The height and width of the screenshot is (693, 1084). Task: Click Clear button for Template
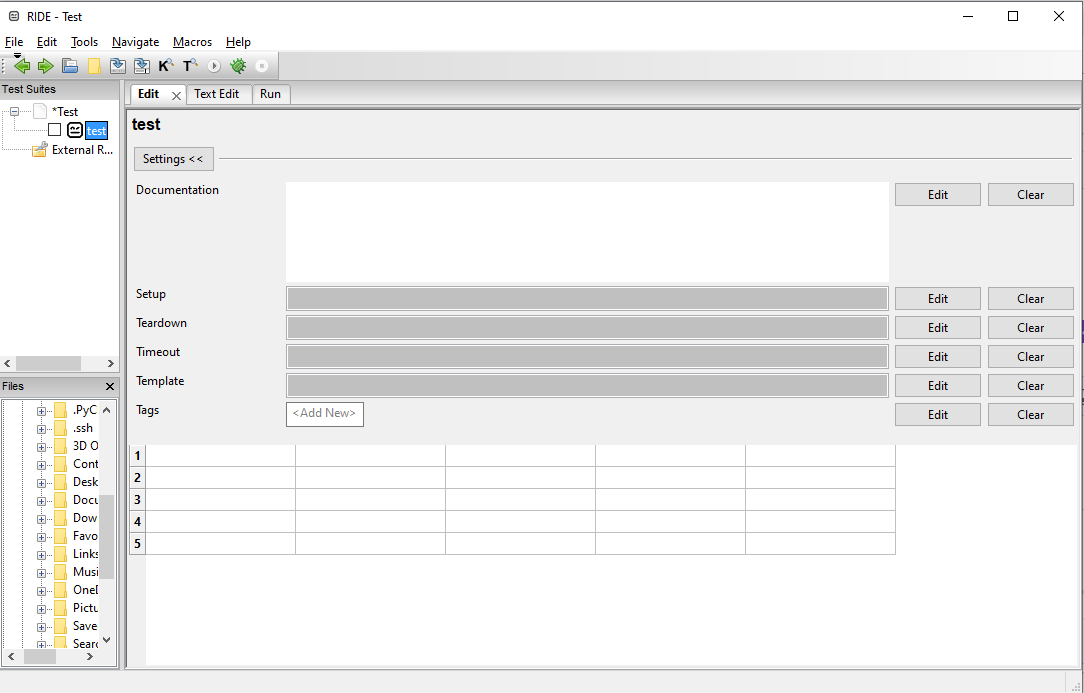1030,386
